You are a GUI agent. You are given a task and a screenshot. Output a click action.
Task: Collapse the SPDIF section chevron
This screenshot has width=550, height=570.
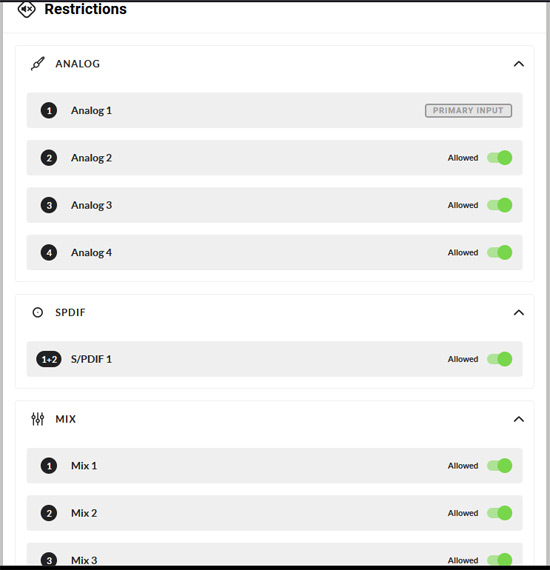519,313
